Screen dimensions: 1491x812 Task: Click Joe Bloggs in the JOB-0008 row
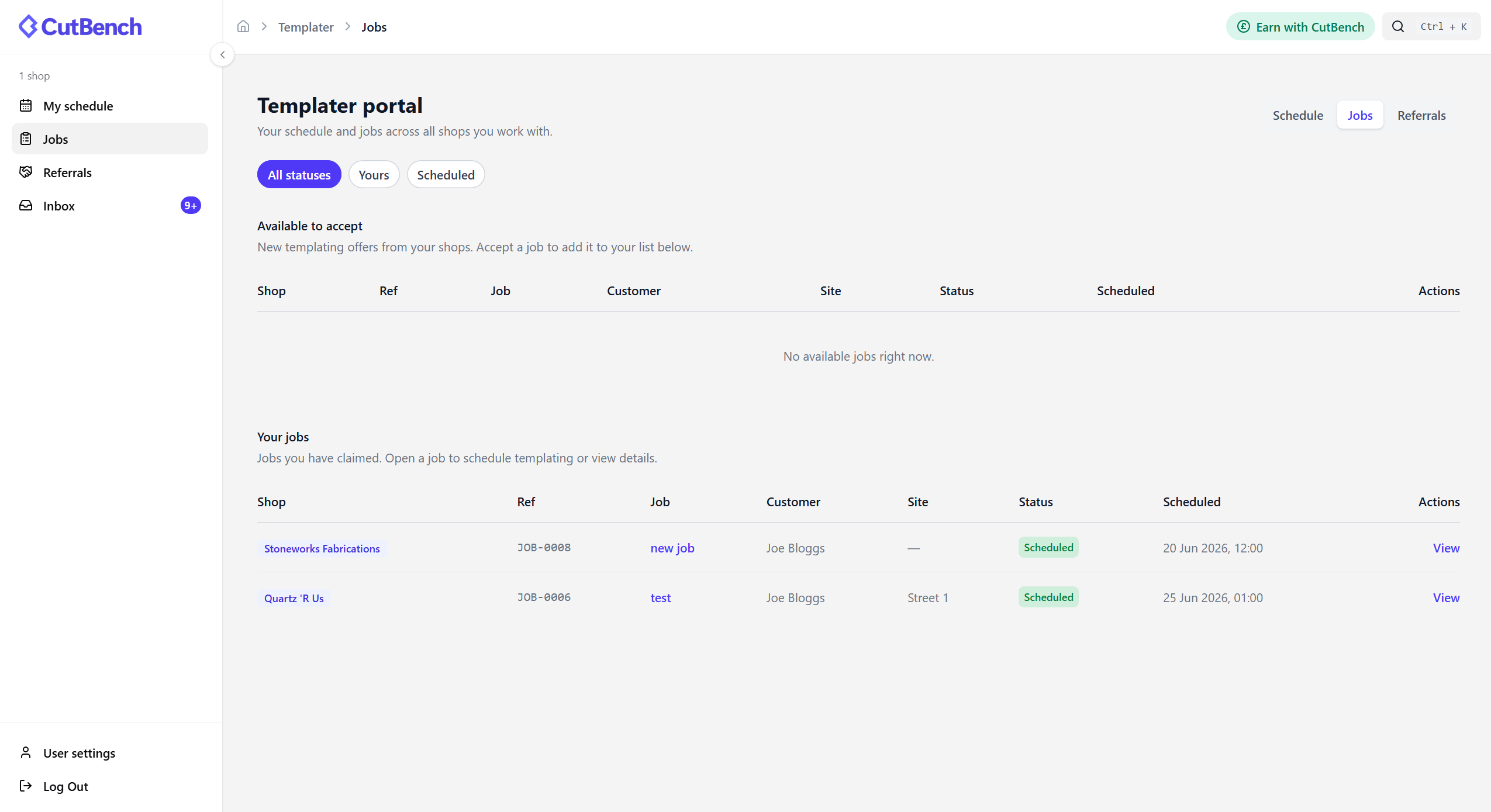click(x=795, y=548)
